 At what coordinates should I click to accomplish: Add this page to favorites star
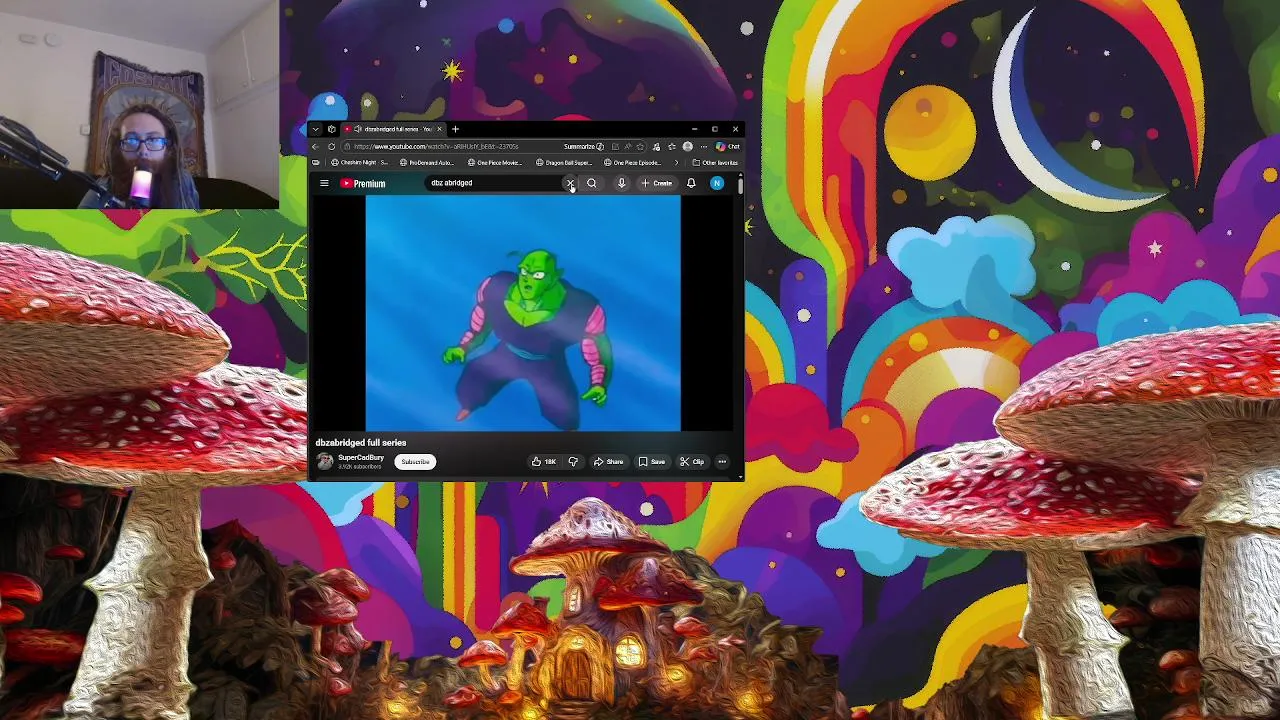pos(640,147)
